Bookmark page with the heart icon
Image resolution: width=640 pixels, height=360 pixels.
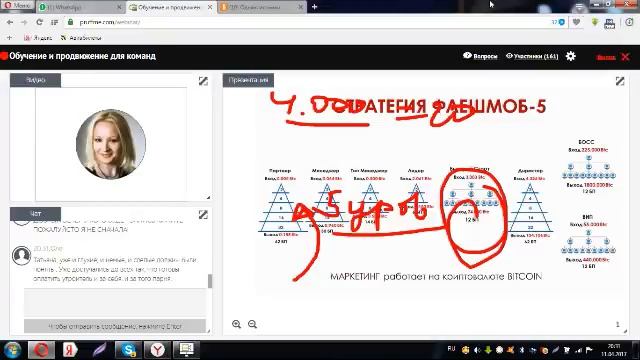coord(576,22)
